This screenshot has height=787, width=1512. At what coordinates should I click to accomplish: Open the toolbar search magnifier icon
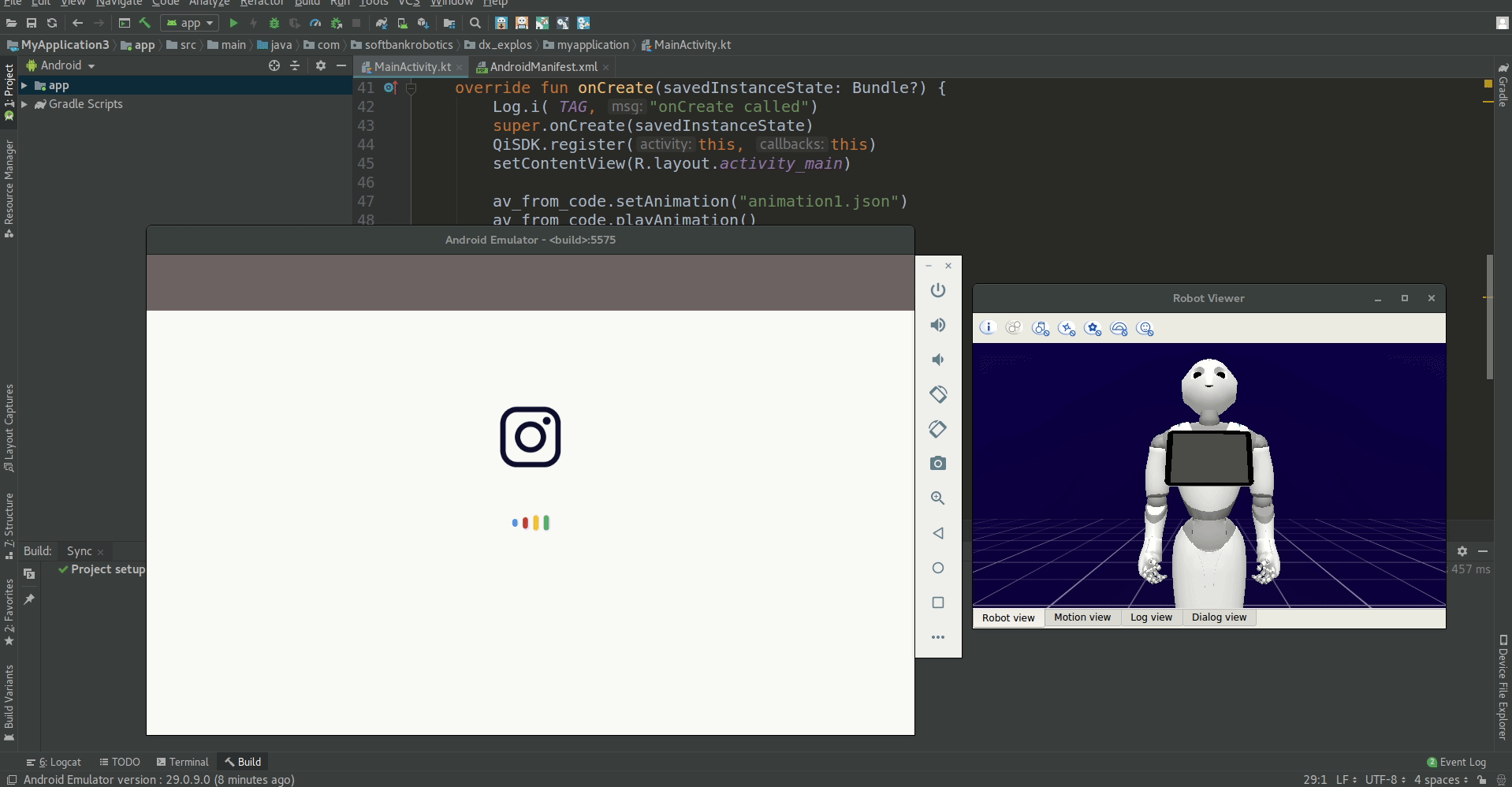(475, 23)
